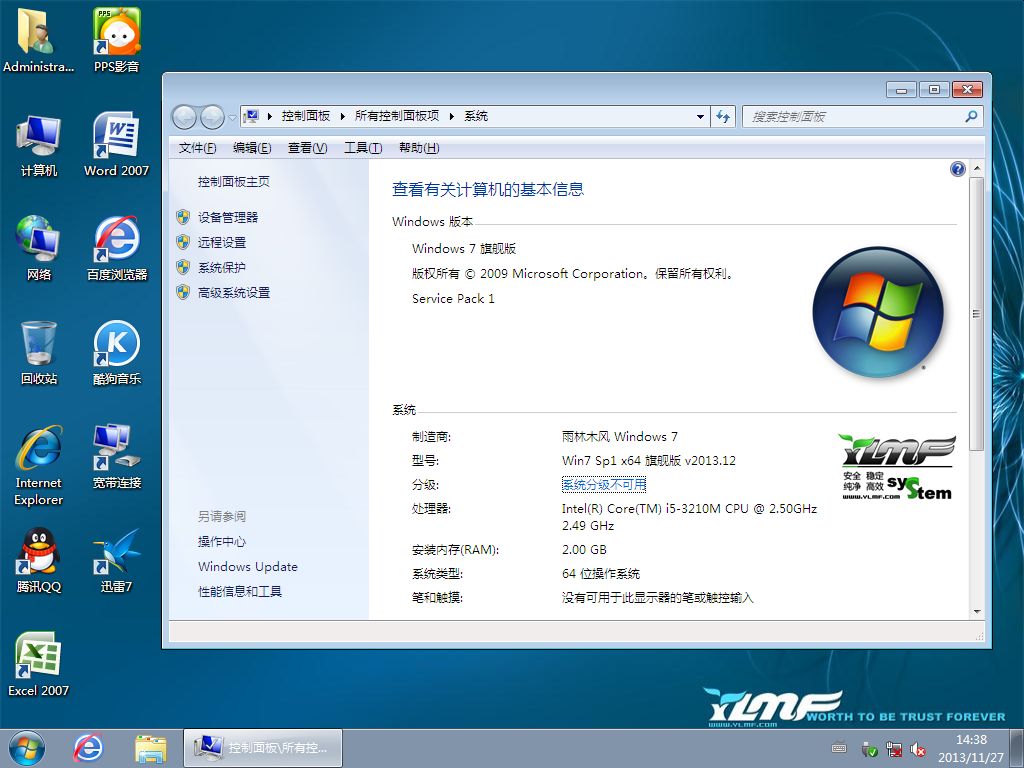Open the 文件(F) menu
This screenshot has height=768, width=1024.
point(197,148)
